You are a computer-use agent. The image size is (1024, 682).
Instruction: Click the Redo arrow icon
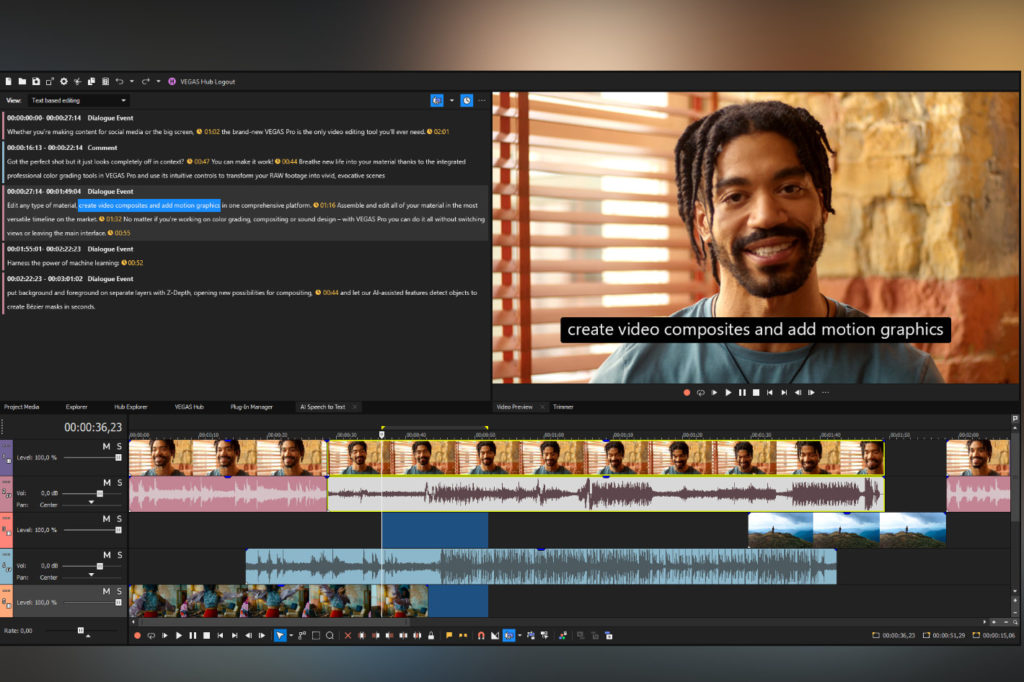click(146, 82)
